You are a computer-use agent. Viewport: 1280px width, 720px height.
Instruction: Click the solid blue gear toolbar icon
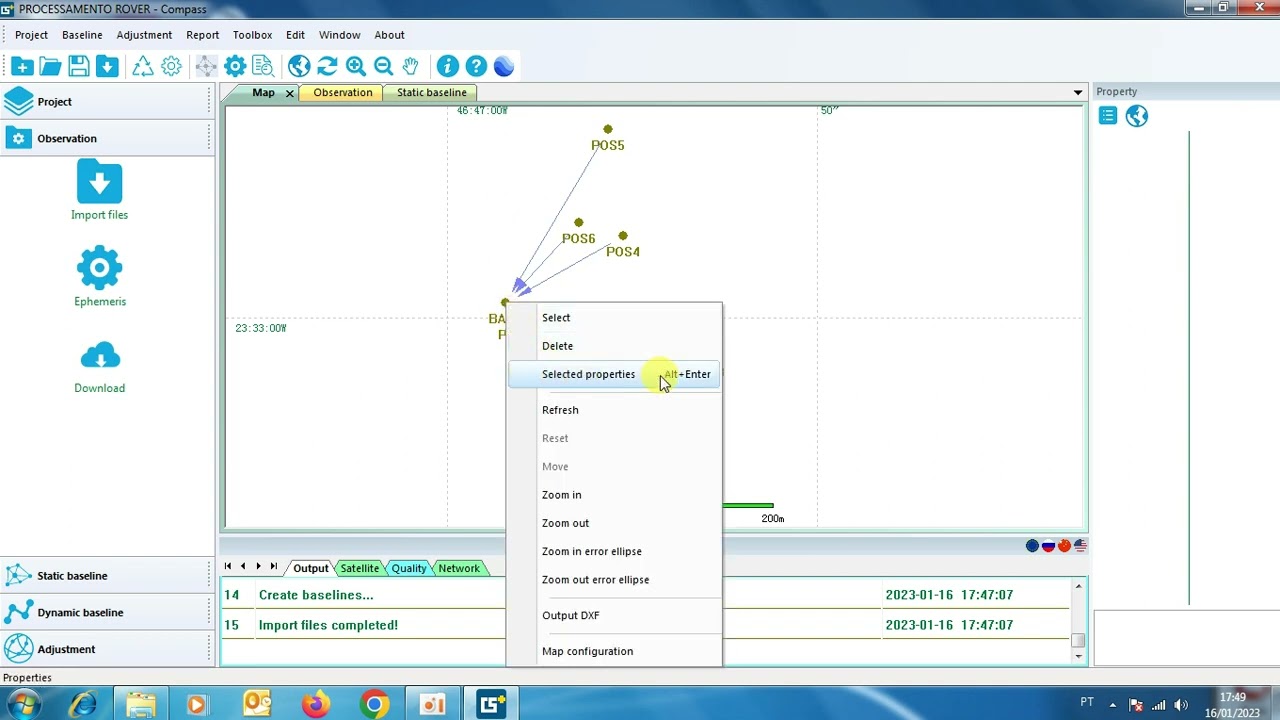235,66
